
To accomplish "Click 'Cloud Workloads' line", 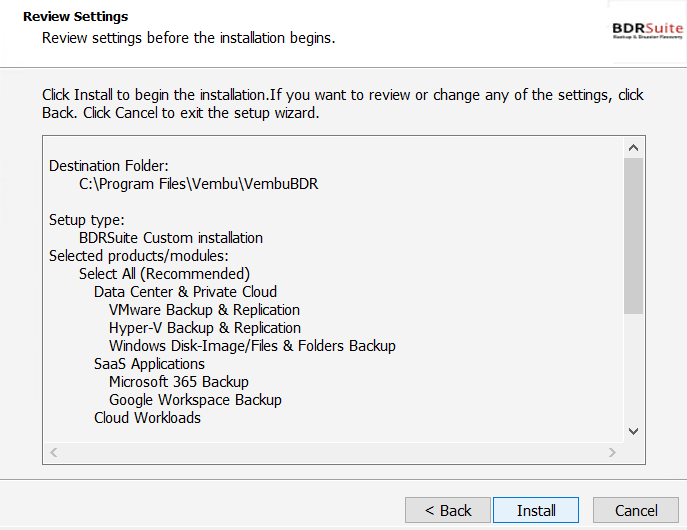I will [x=147, y=418].
